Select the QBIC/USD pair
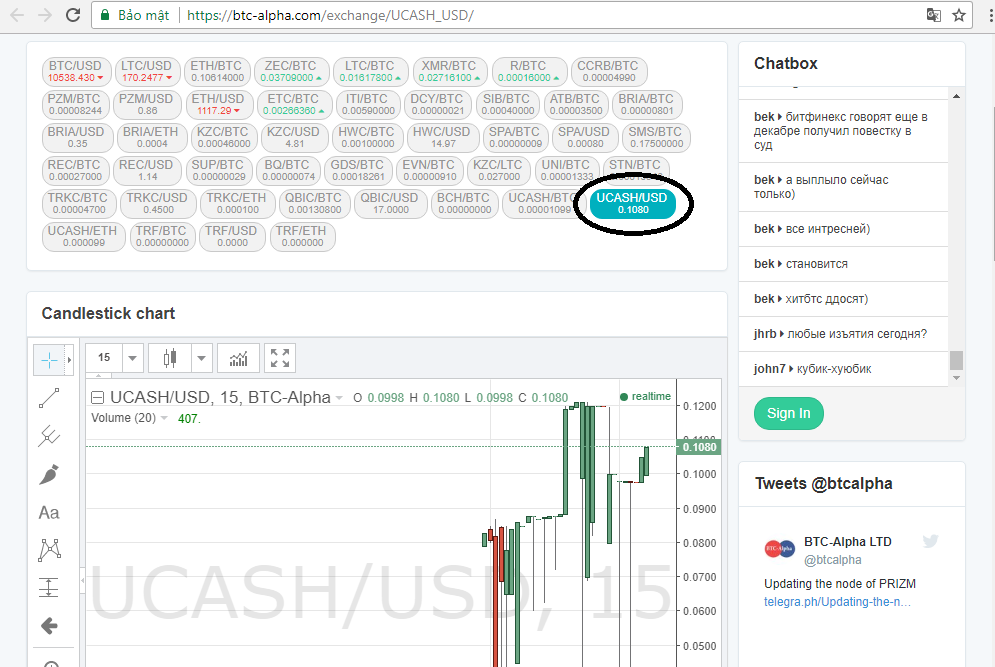The height and width of the screenshot is (667, 995). pos(390,203)
